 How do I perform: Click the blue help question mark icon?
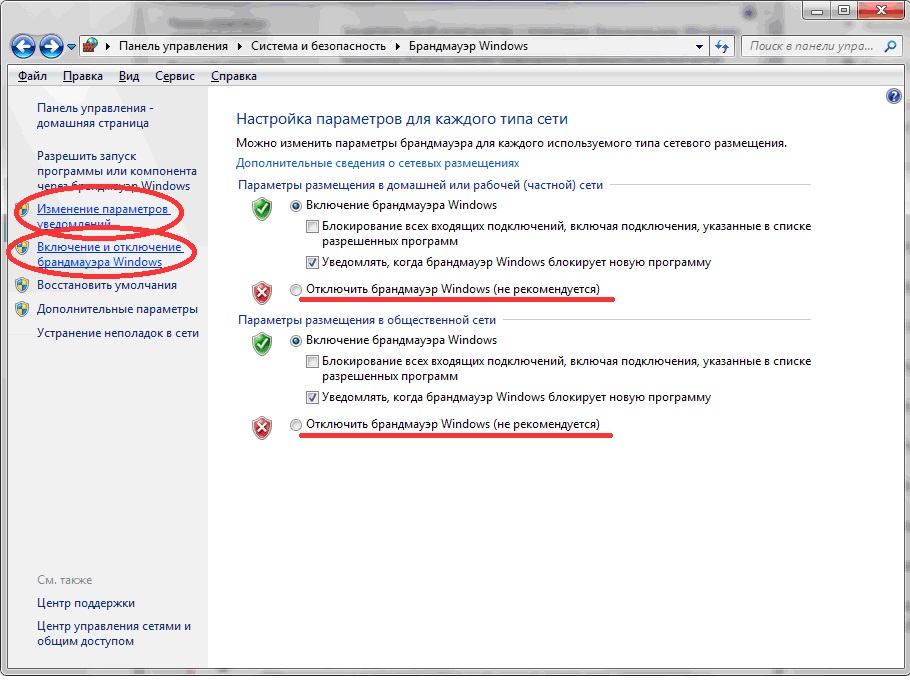point(894,96)
